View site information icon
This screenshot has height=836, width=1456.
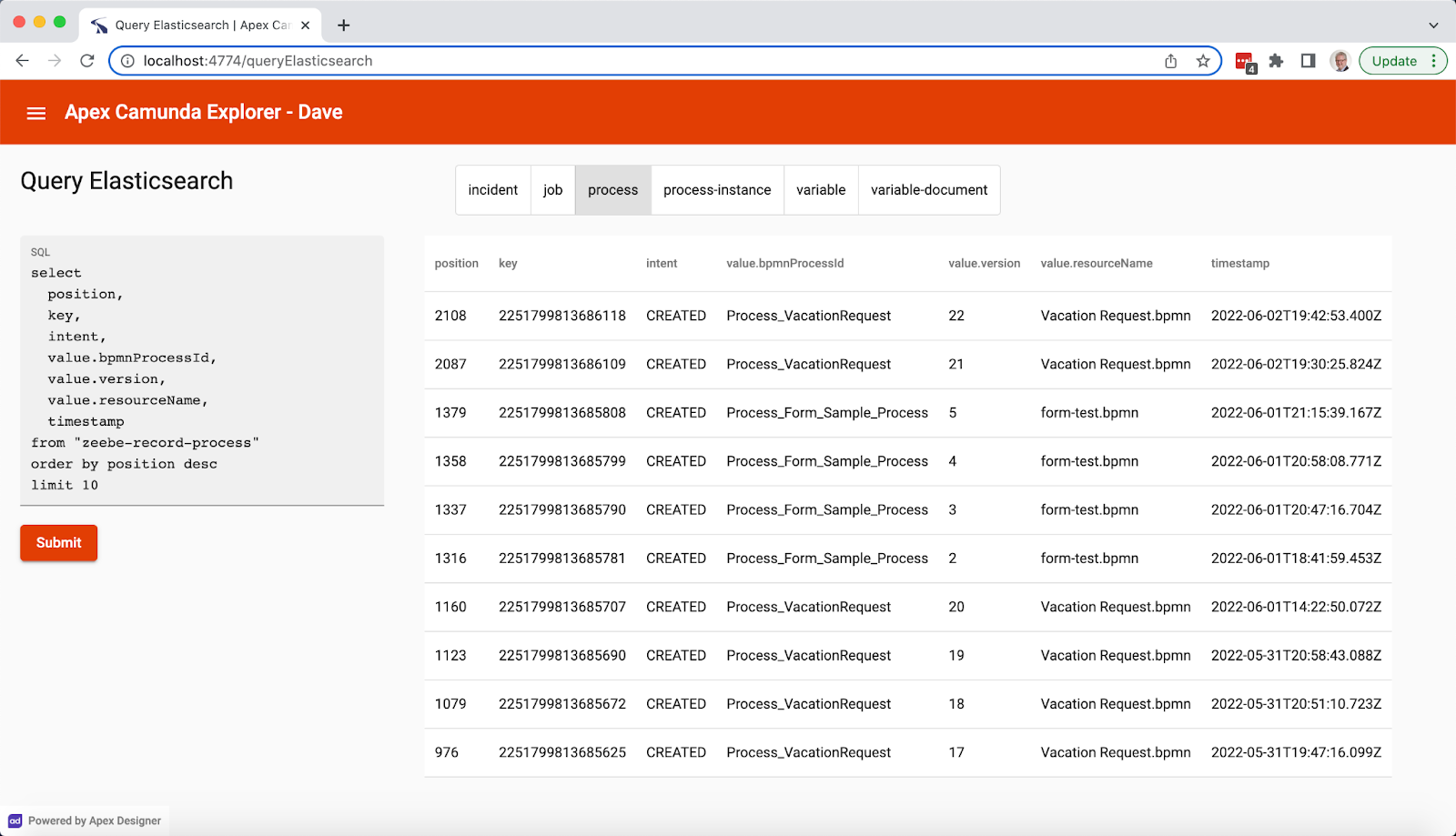[x=128, y=61]
